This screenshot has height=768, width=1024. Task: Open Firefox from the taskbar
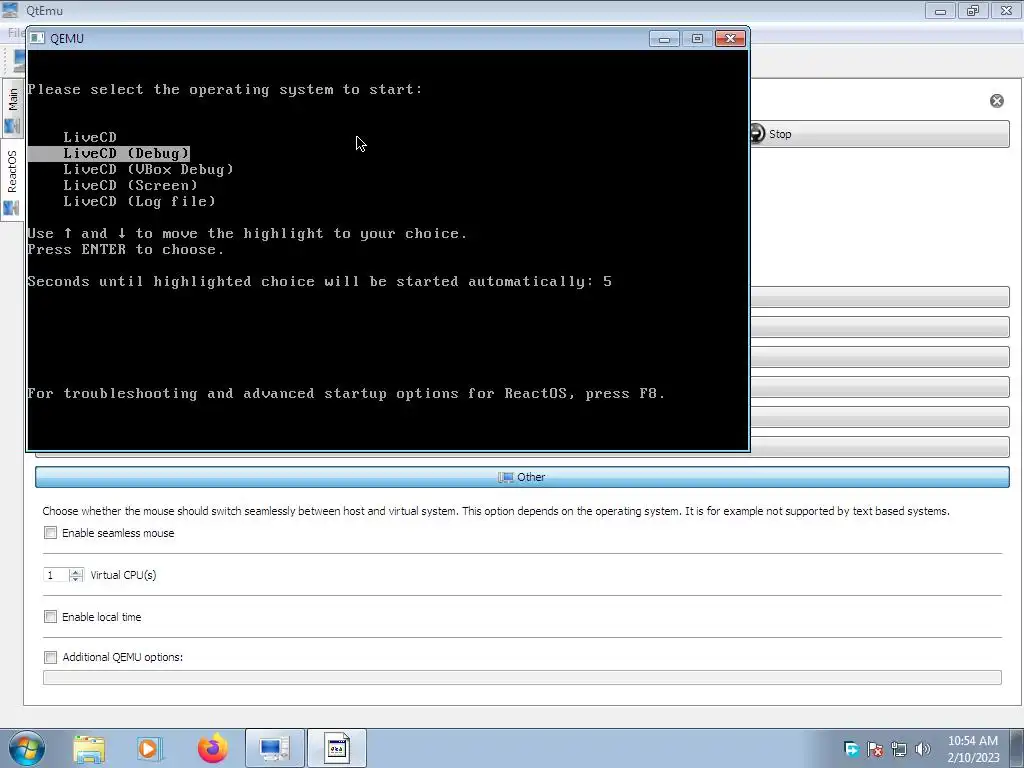tap(212, 748)
